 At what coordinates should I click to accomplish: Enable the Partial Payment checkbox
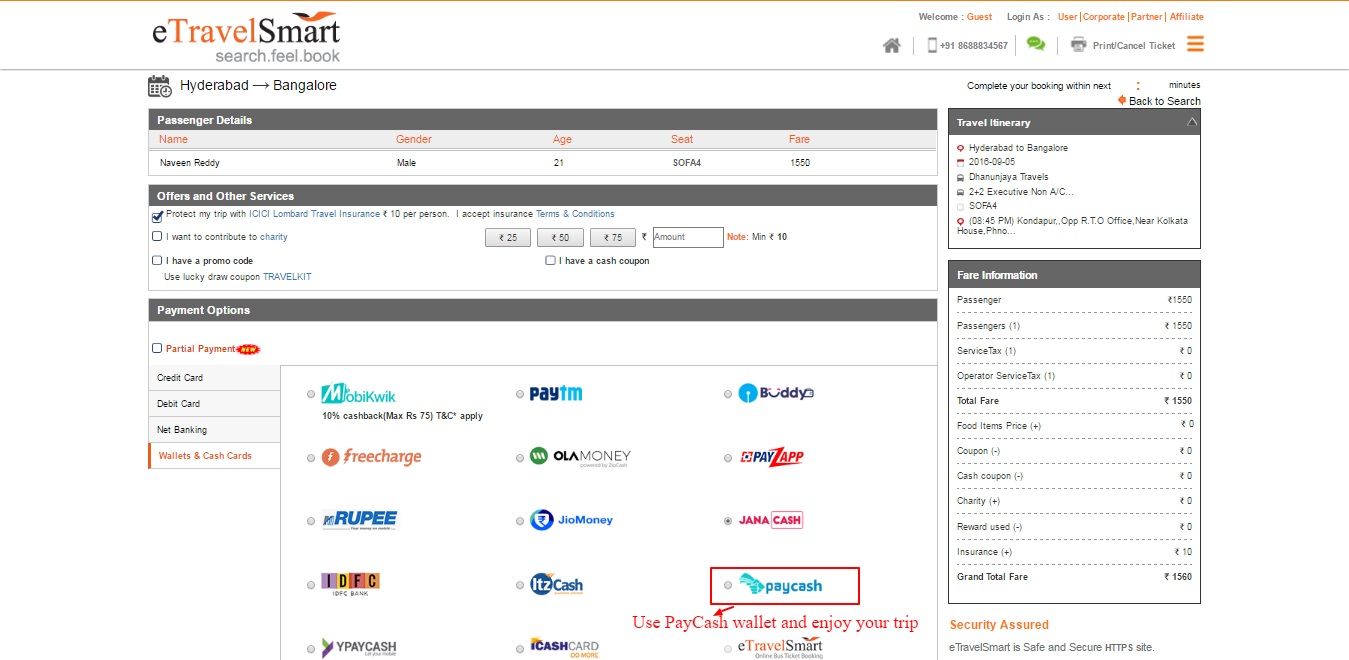[x=157, y=349]
